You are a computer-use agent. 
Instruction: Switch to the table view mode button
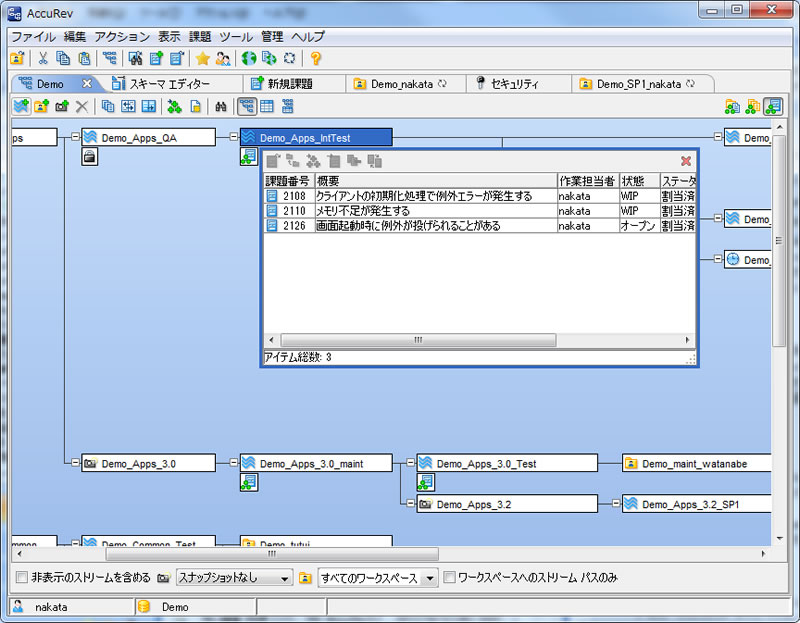(267, 106)
